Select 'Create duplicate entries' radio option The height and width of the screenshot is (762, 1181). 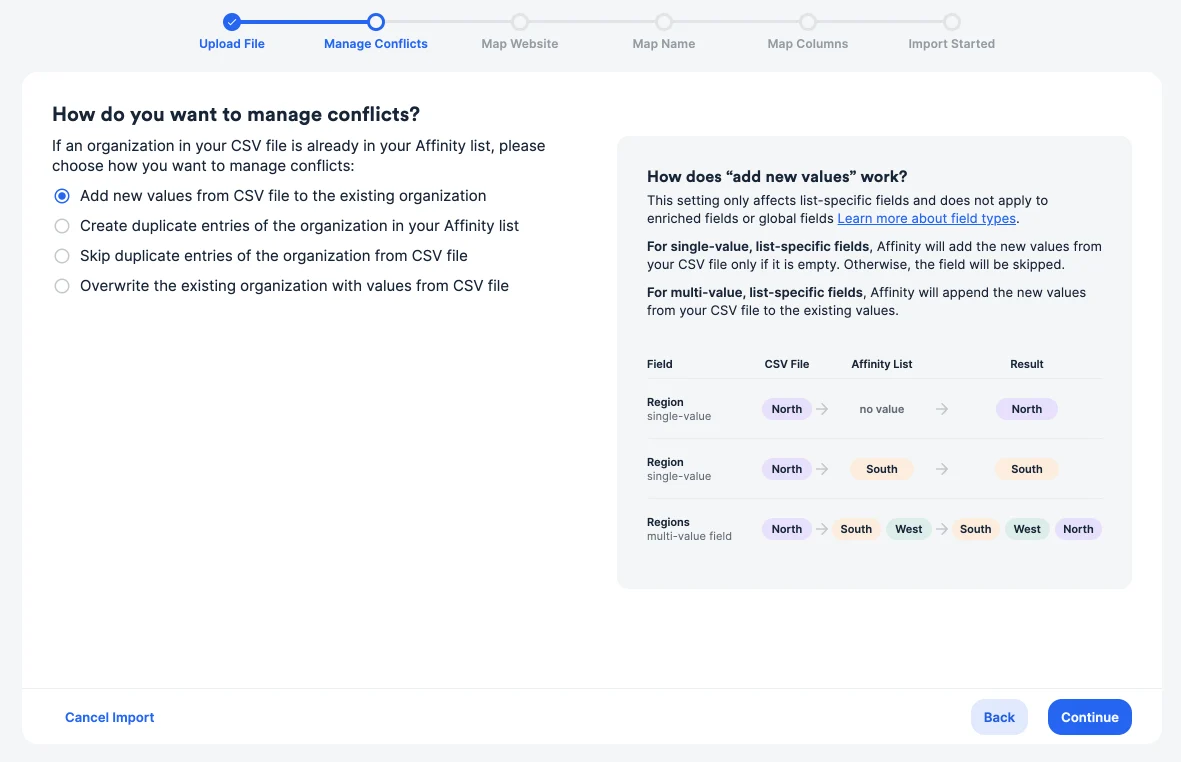click(62, 226)
